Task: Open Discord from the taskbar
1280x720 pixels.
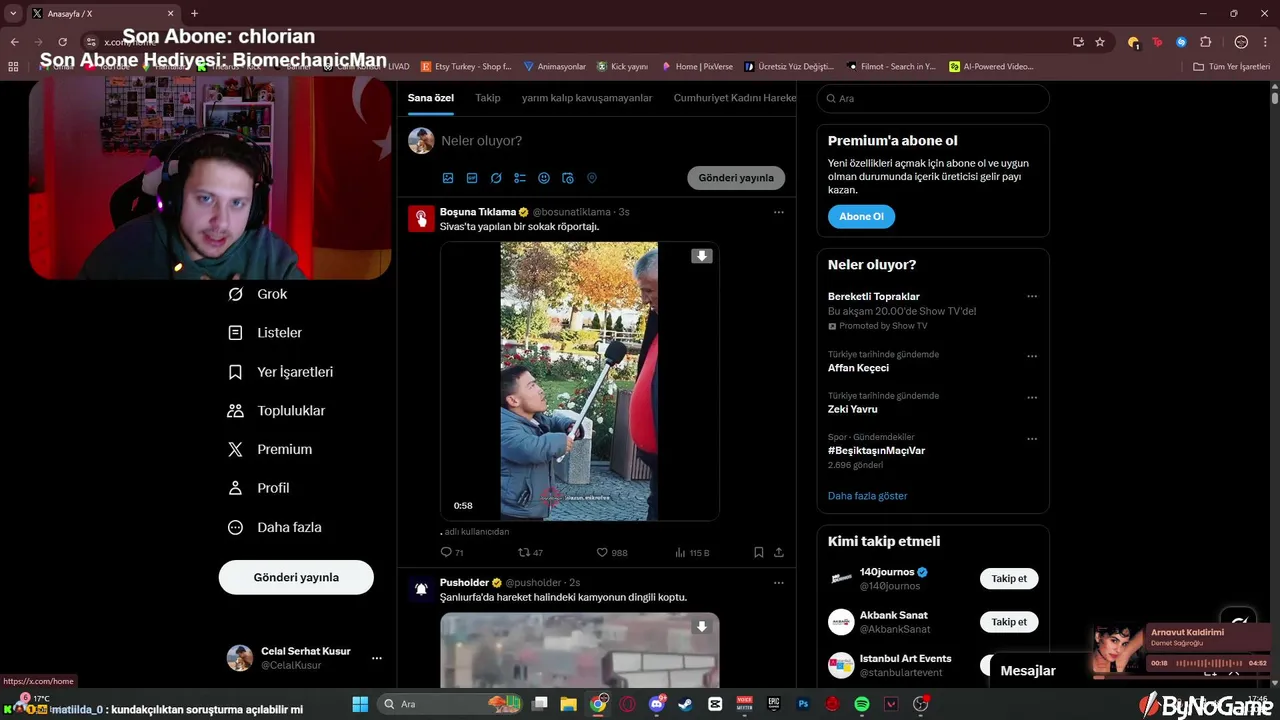Action: point(657,704)
